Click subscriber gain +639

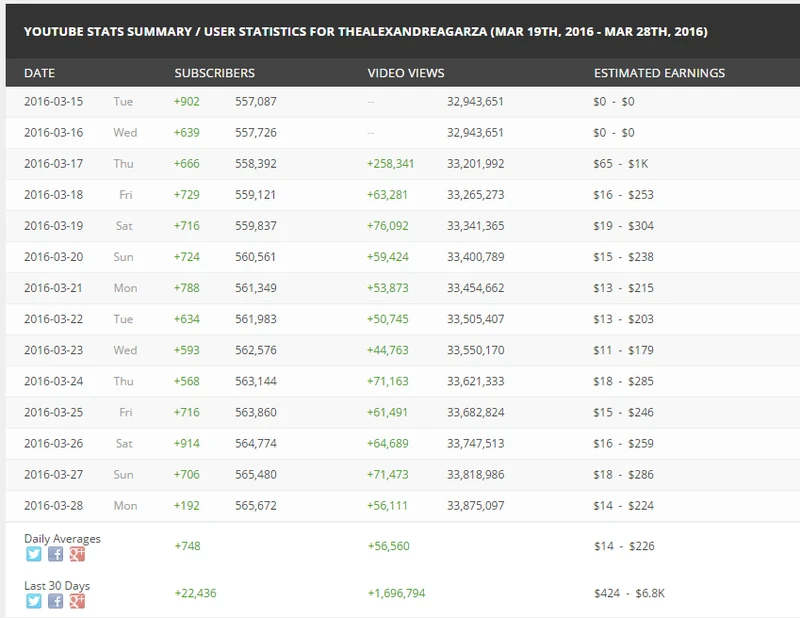click(187, 133)
